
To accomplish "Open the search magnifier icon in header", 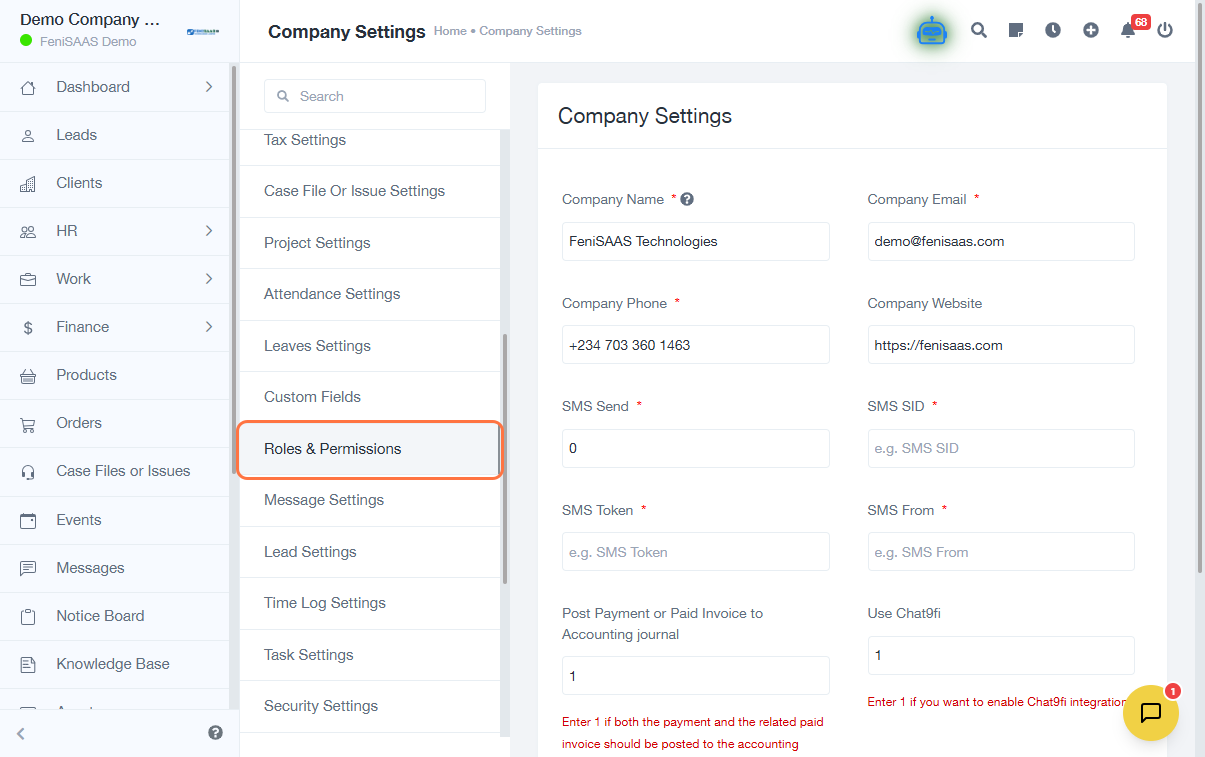I will click(x=979, y=31).
